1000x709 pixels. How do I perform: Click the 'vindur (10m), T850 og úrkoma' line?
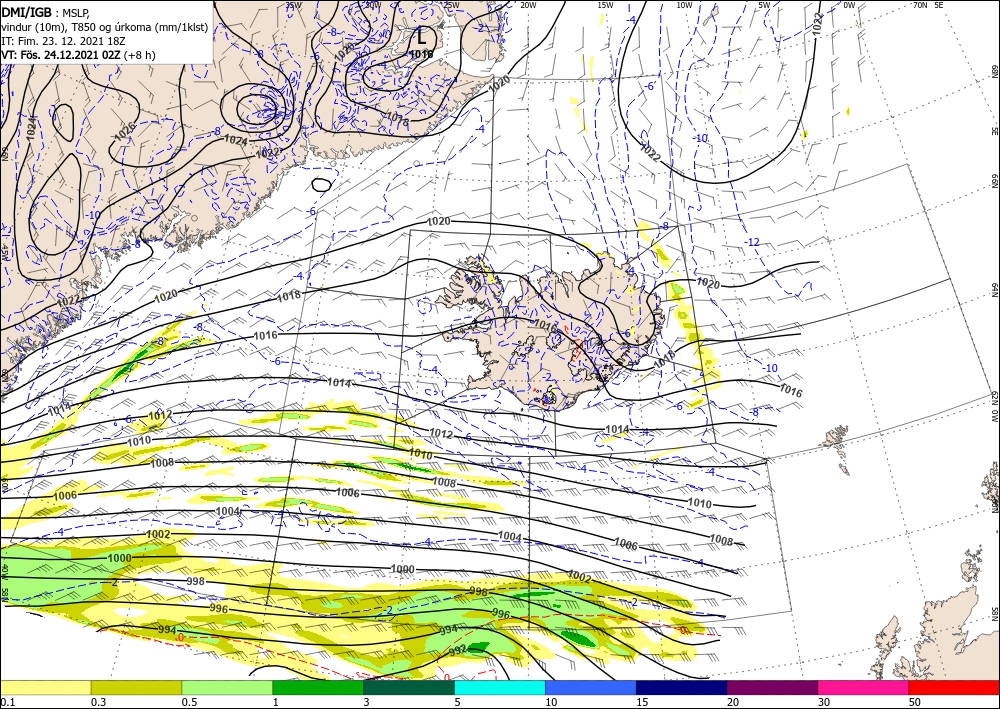[105, 27]
